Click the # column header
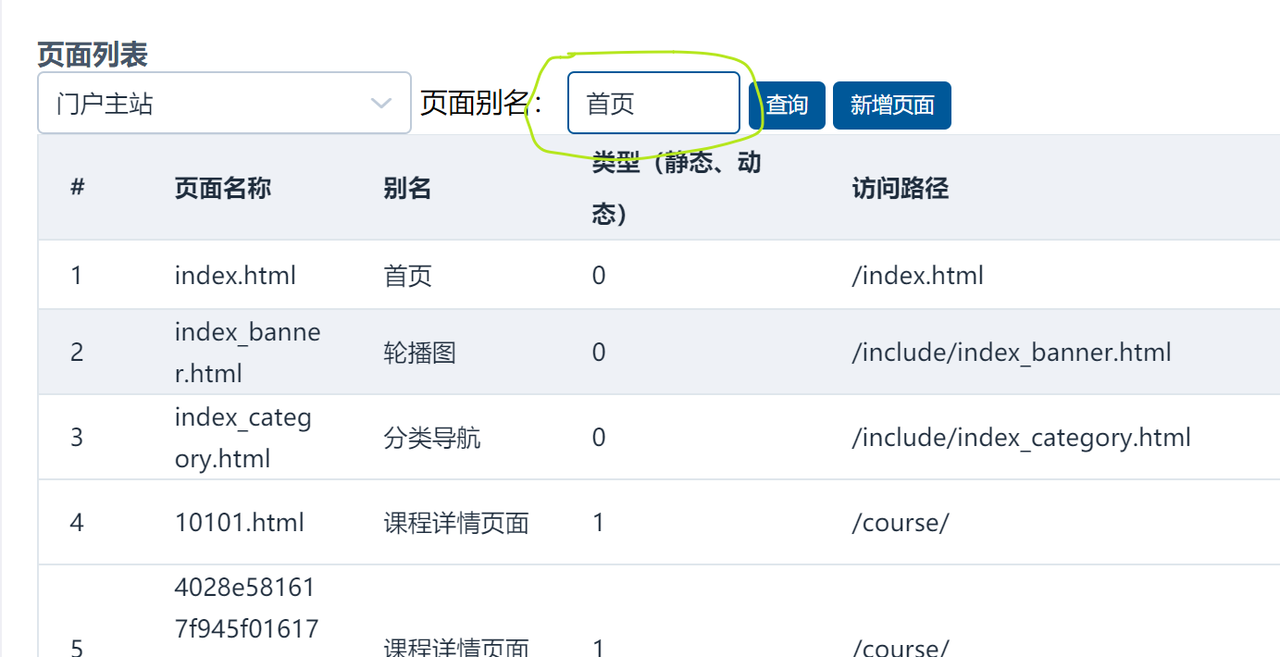This screenshot has height=657, width=1280. click(77, 188)
